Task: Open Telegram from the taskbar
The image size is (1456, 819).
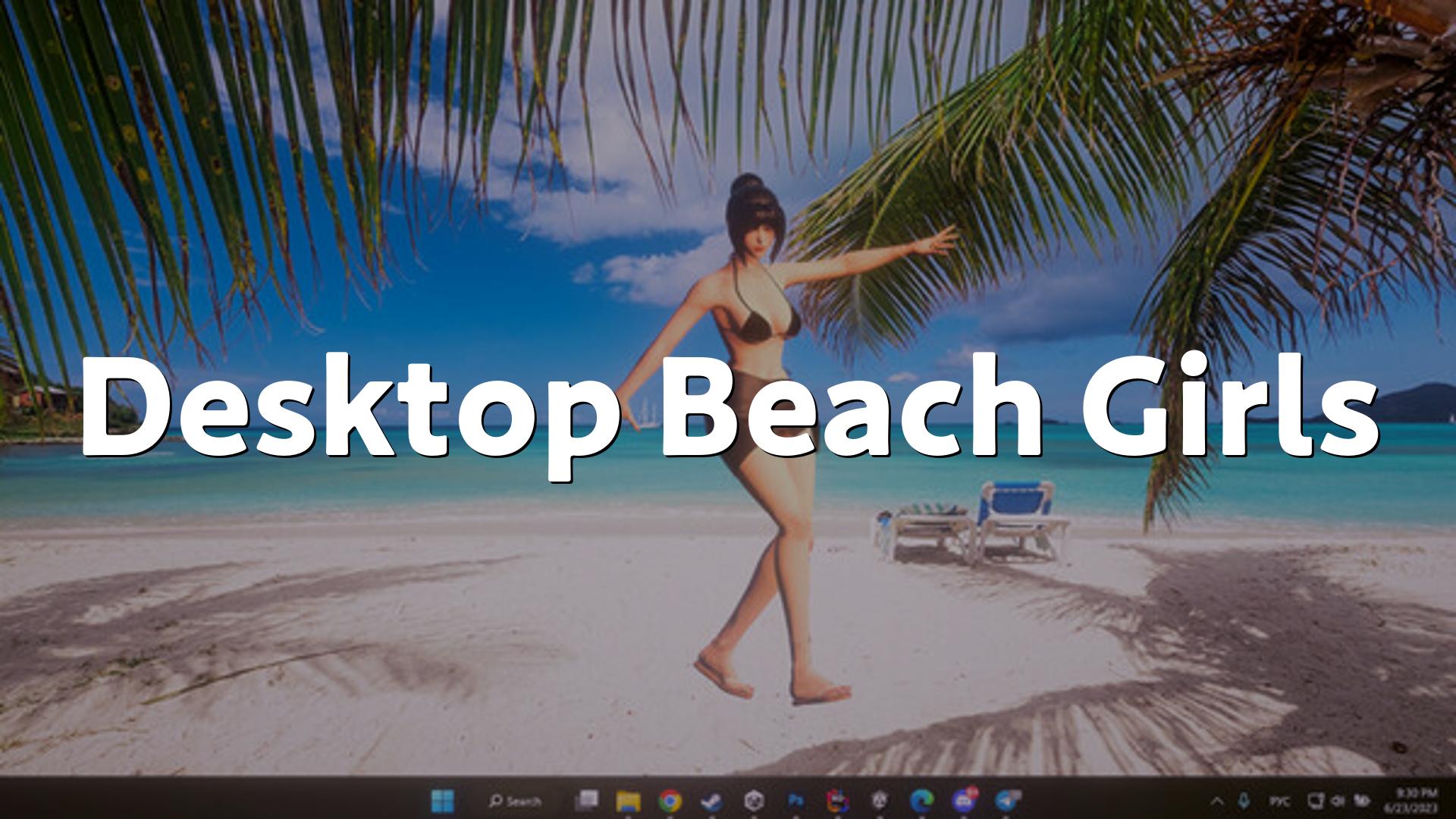Action: pos(1006,800)
